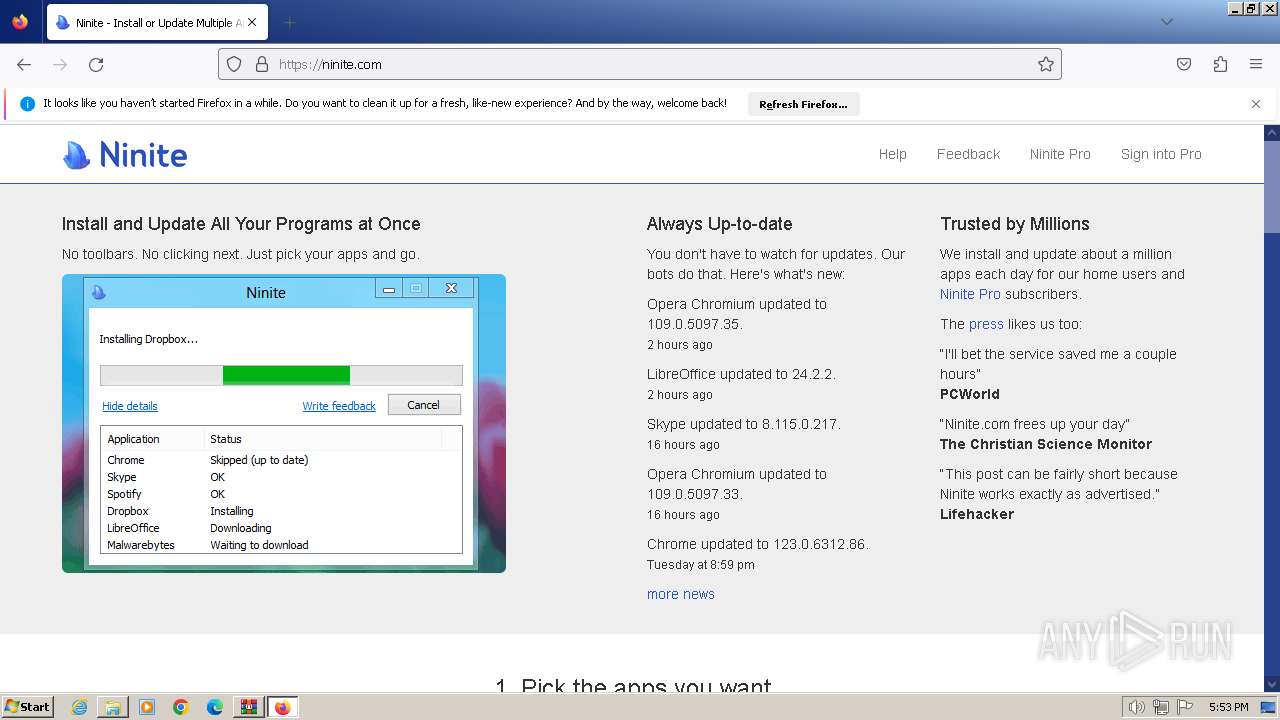Launch Google Chrome from the taskbar
This screenshot has width=1280, height=720.
181,707
